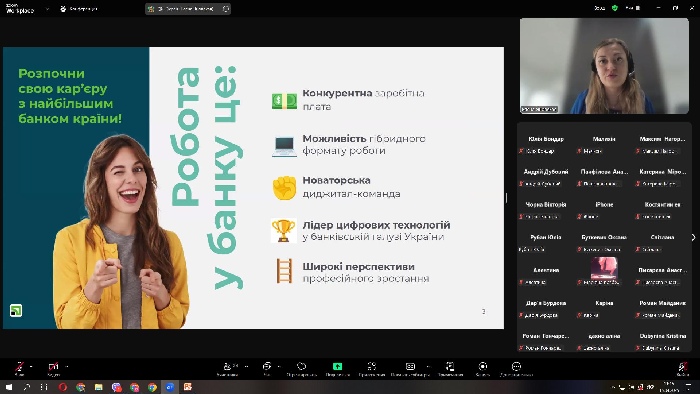Select the shared-screen meeting tab
The width and height of the screenshot is (700, 394).
coord(188,8)
